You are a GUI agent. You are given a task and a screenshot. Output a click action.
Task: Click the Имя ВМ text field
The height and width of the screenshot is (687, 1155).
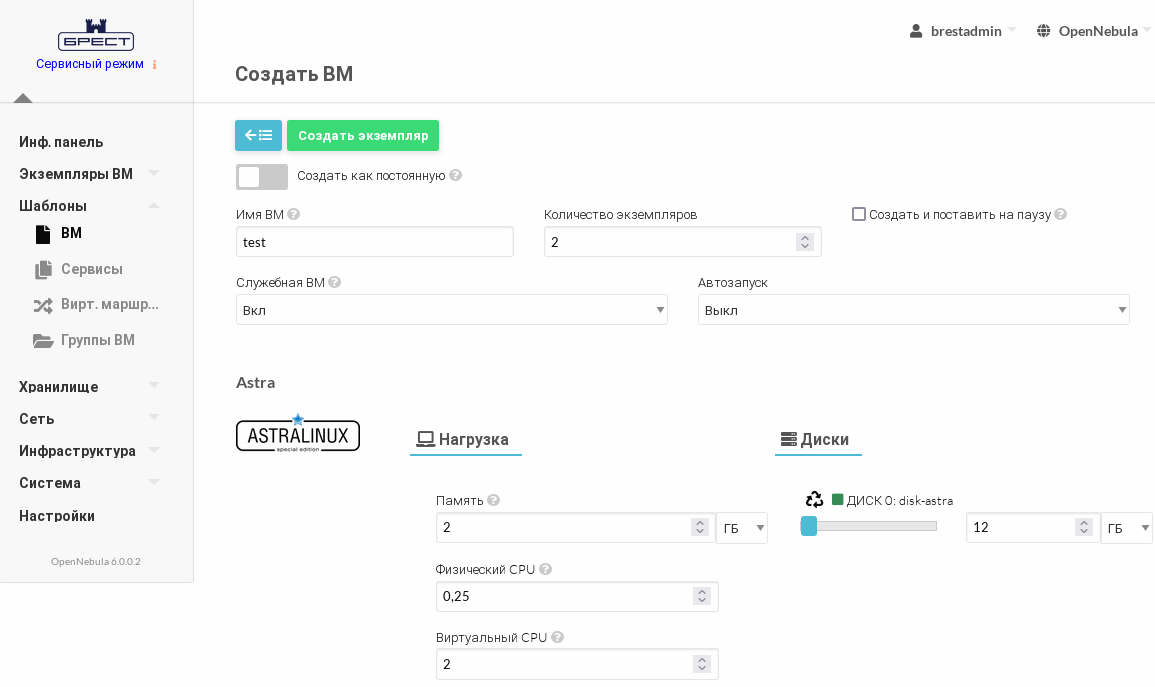374,242
